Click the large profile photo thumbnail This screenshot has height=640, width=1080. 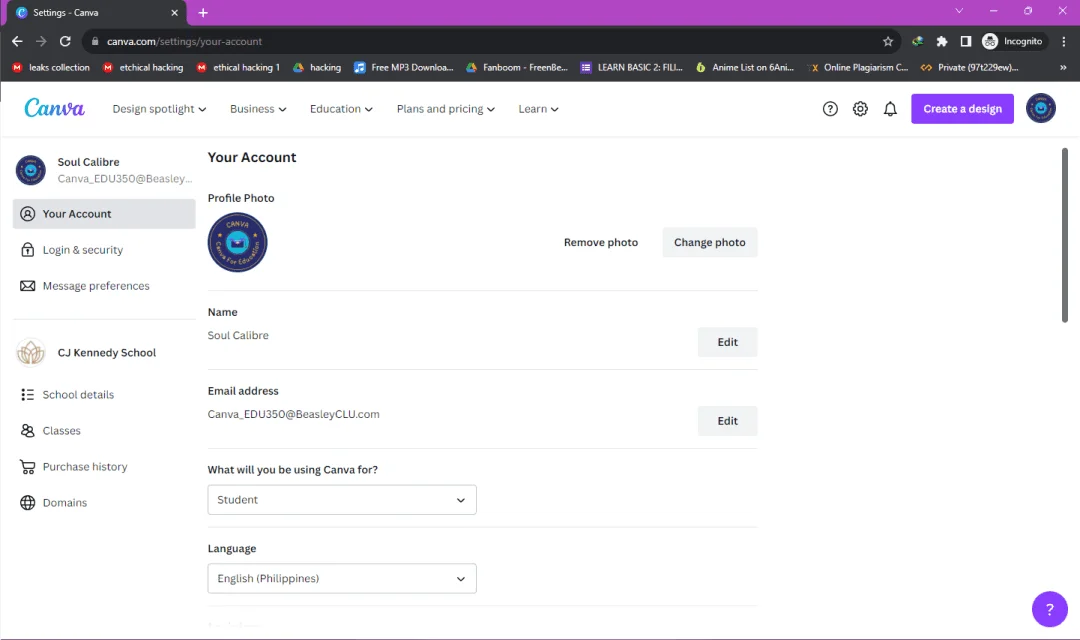tap(238, 242)
